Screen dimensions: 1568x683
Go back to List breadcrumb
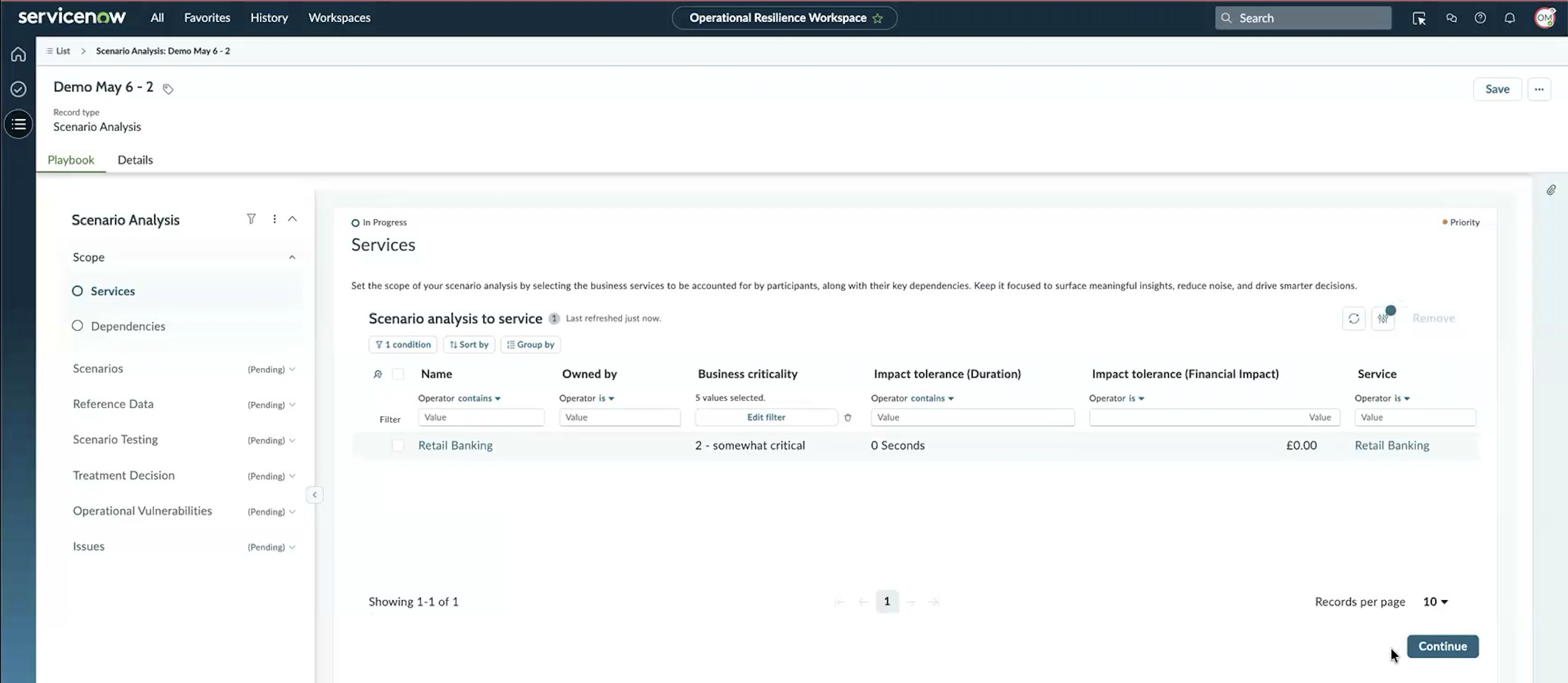pos(59,51)
